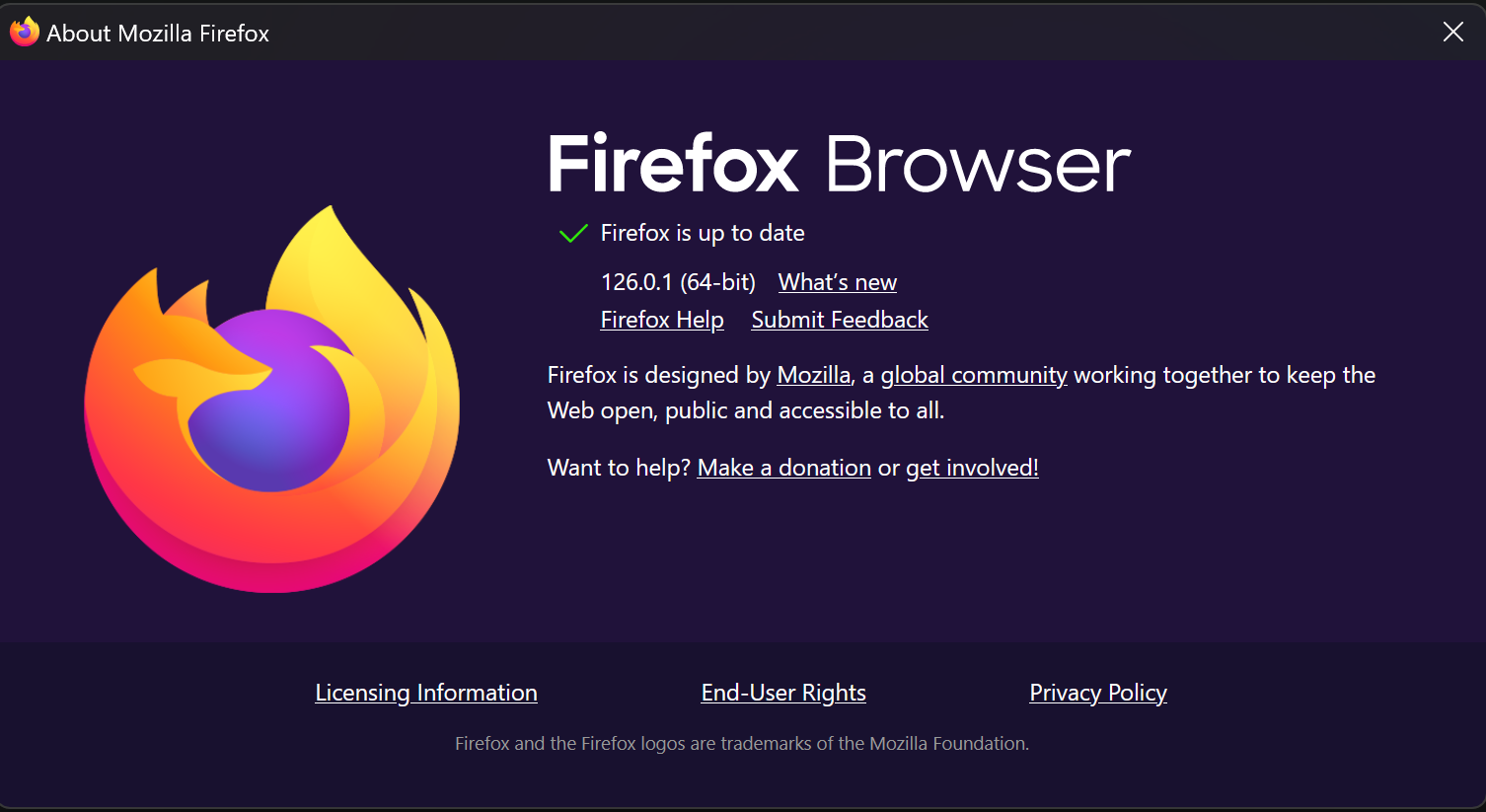Click the green up-to-date checkmark icon
Screen dimensions: 1486x812
(x=573, y=234)
